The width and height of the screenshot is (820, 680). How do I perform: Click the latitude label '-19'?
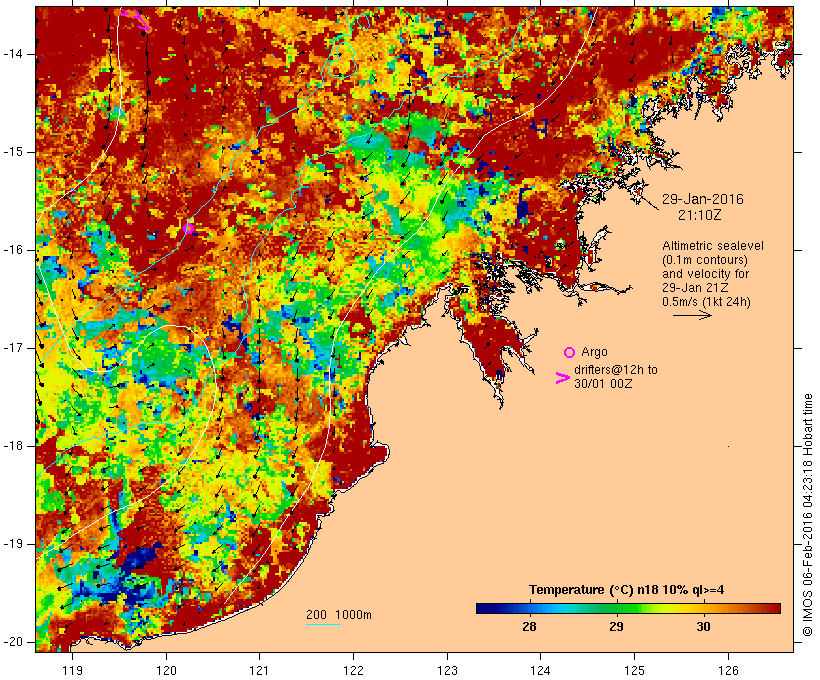click(x=12, y=544)
